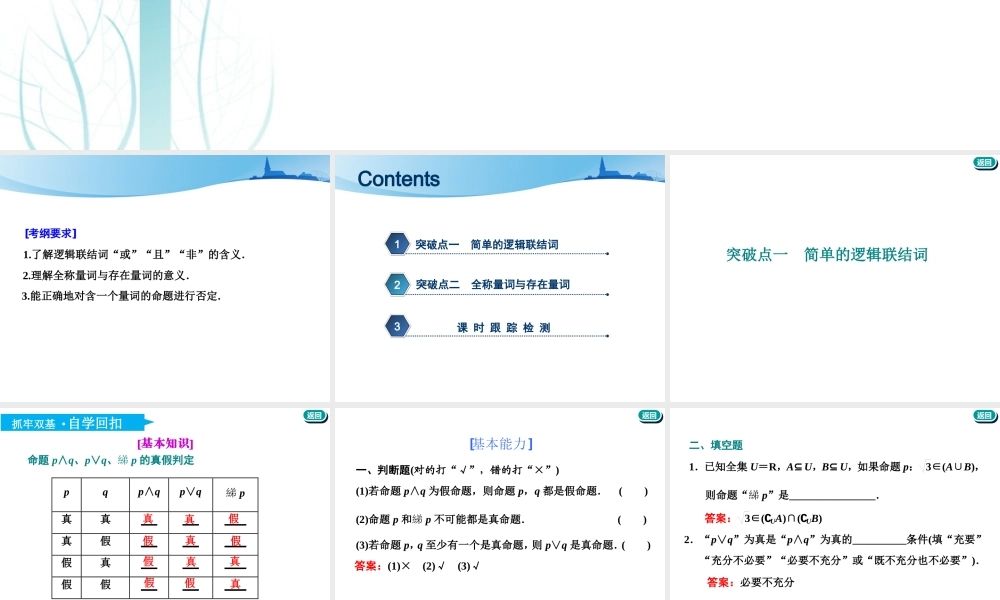The image size is (1000, 600).
Task: Select the castle silhouette decoration on the Contents banner
Action: (x=602, y=170)
